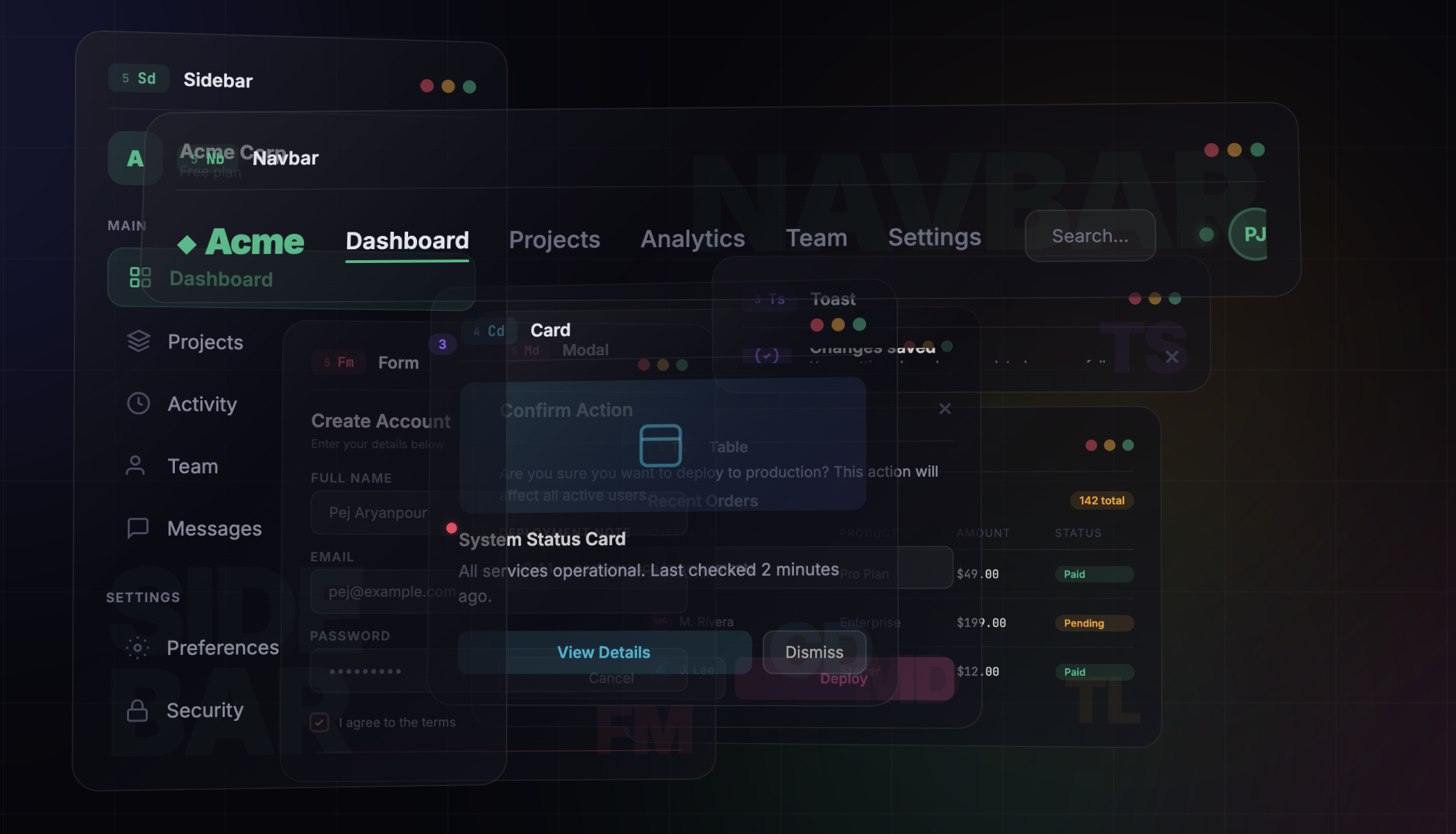
Task: Click the Team person icon in Sidebar
Action: point(135,466)
